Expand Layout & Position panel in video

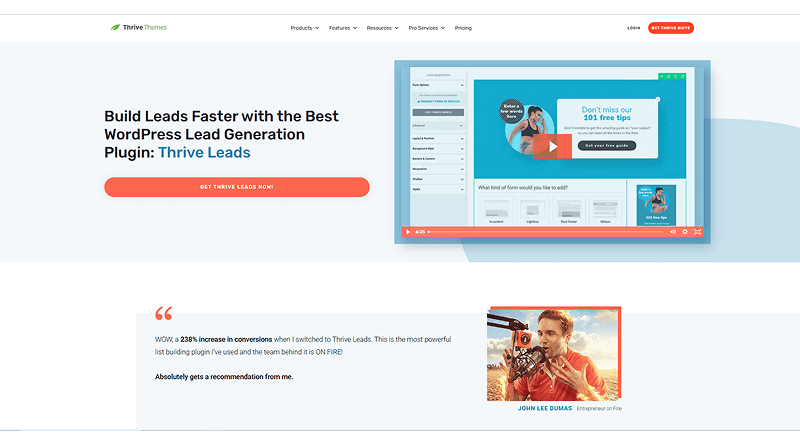(x=438, y=138)
